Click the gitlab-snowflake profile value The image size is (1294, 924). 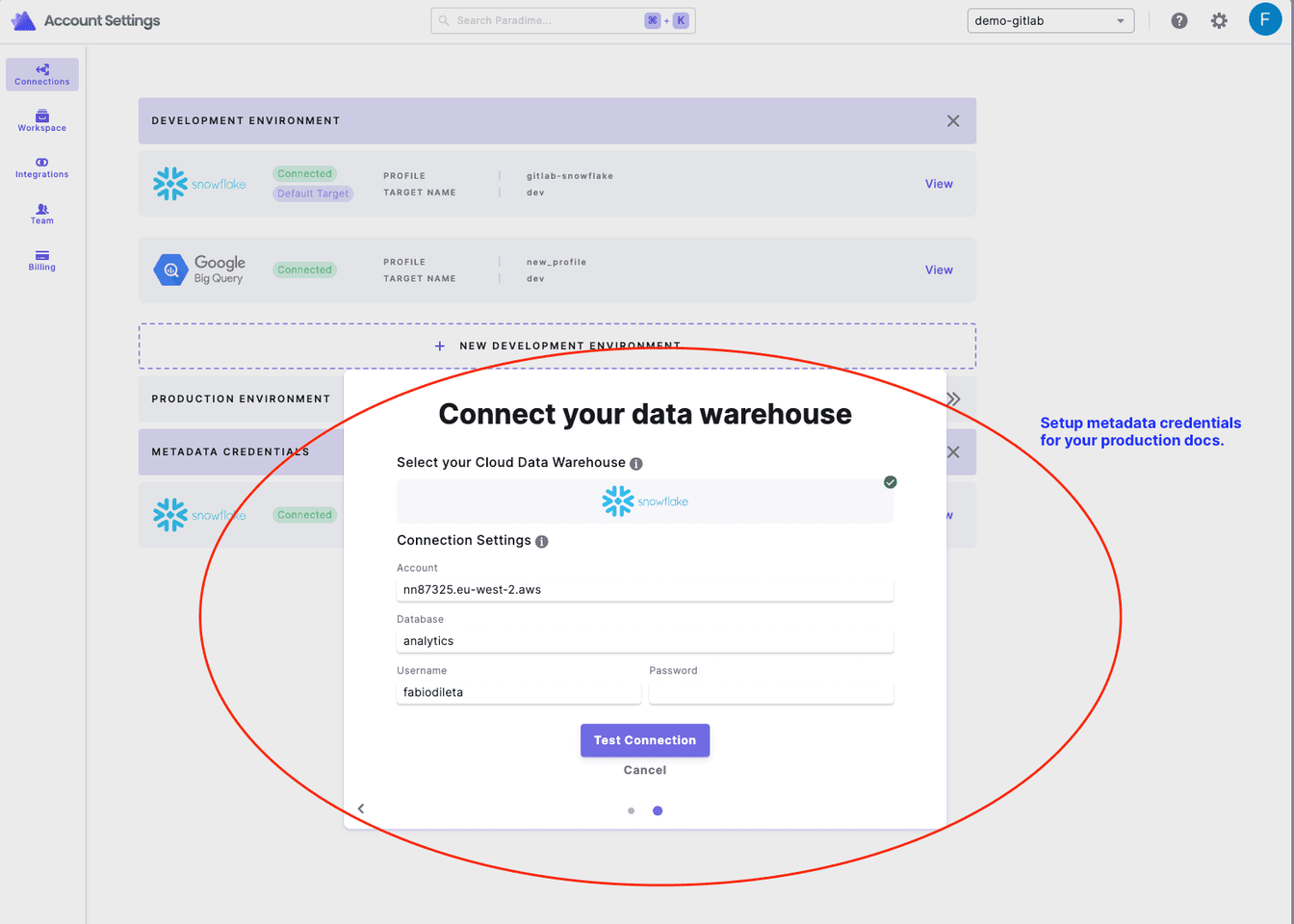pos(570,176)
